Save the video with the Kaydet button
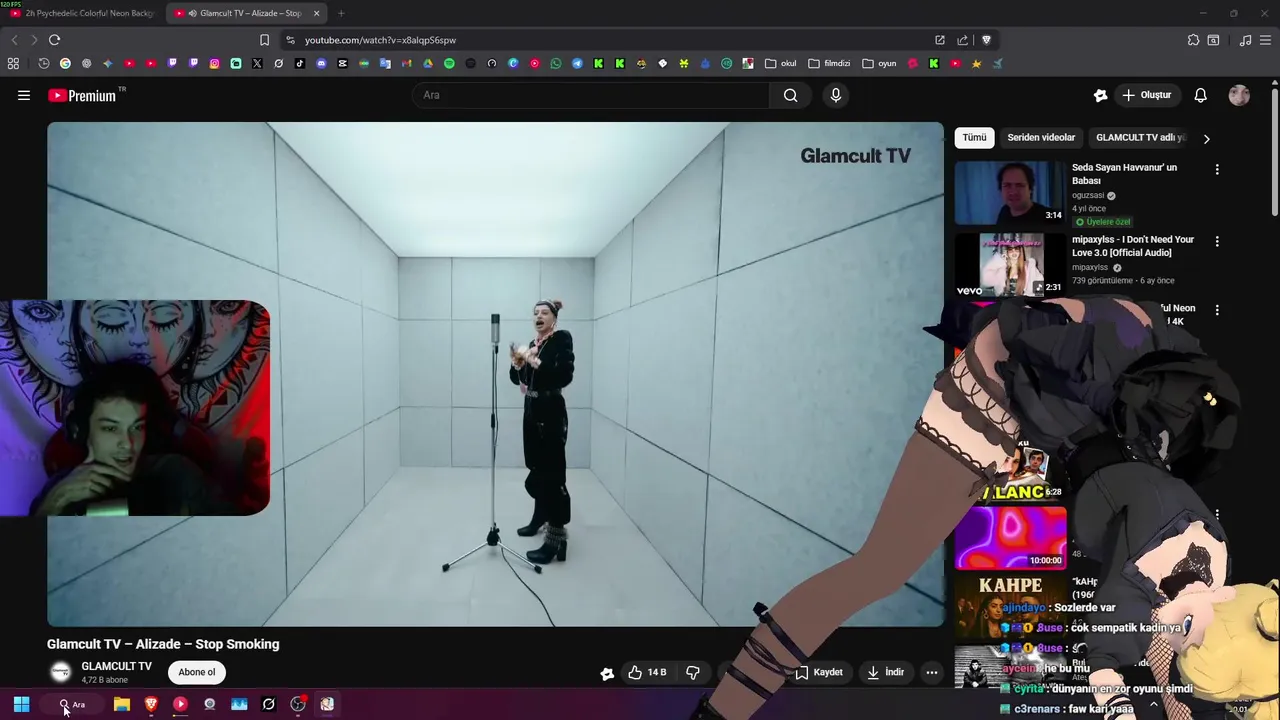The image size is (1280, 720). (x=818, y=672)
